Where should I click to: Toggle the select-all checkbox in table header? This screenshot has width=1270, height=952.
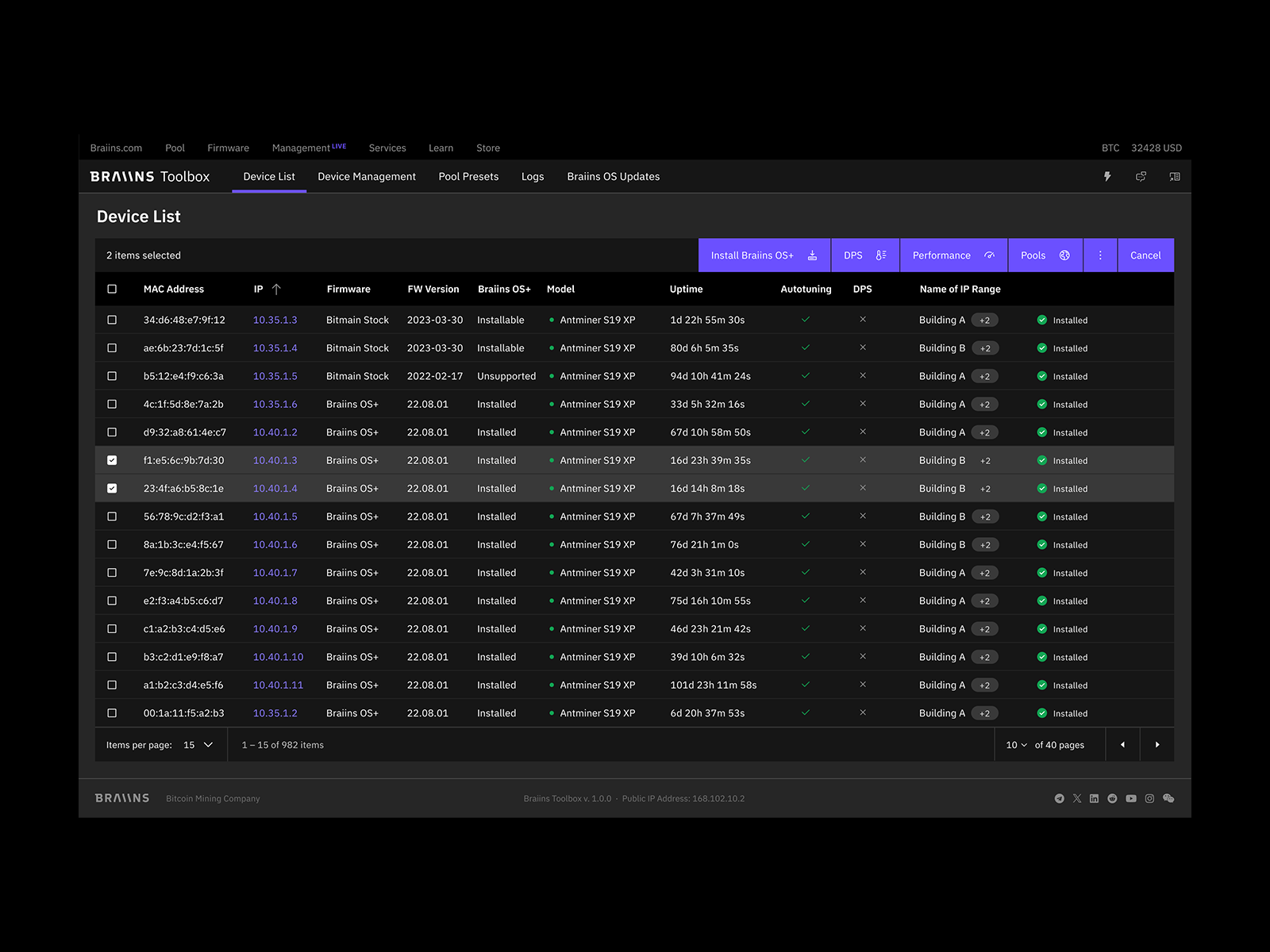[112, 290]
